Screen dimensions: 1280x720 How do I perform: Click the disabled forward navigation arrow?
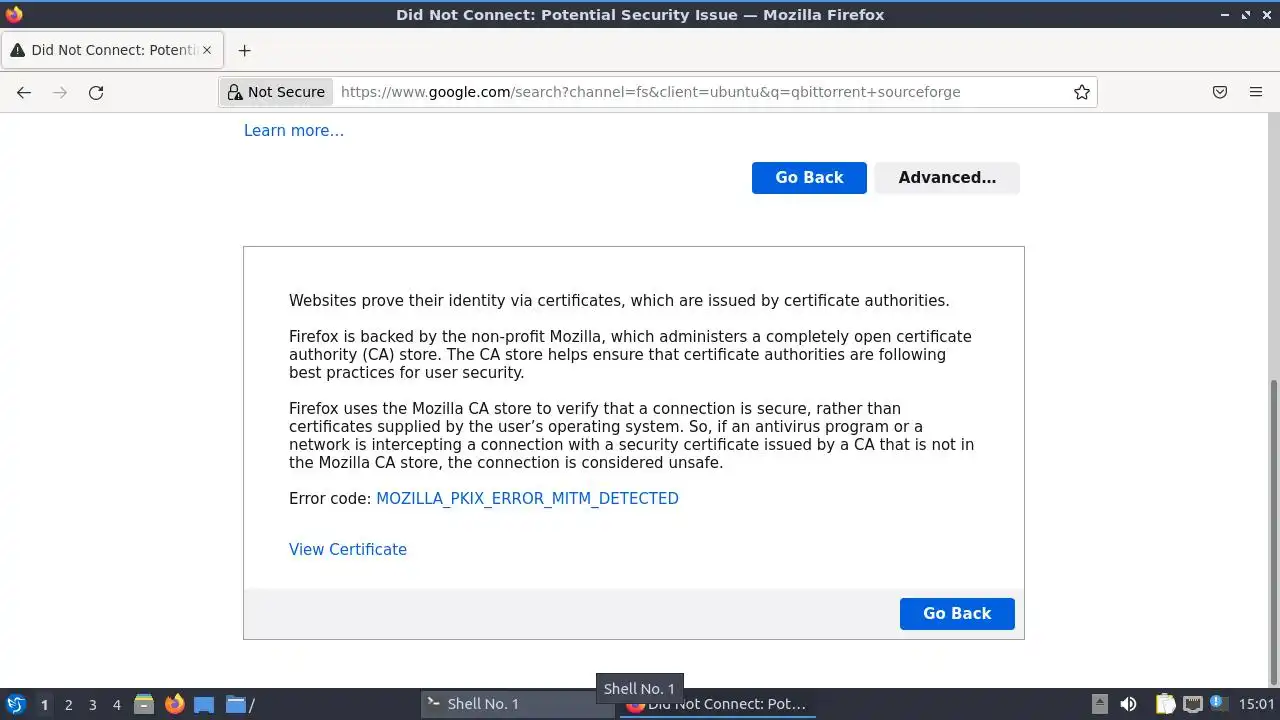(x=60, y=92)
